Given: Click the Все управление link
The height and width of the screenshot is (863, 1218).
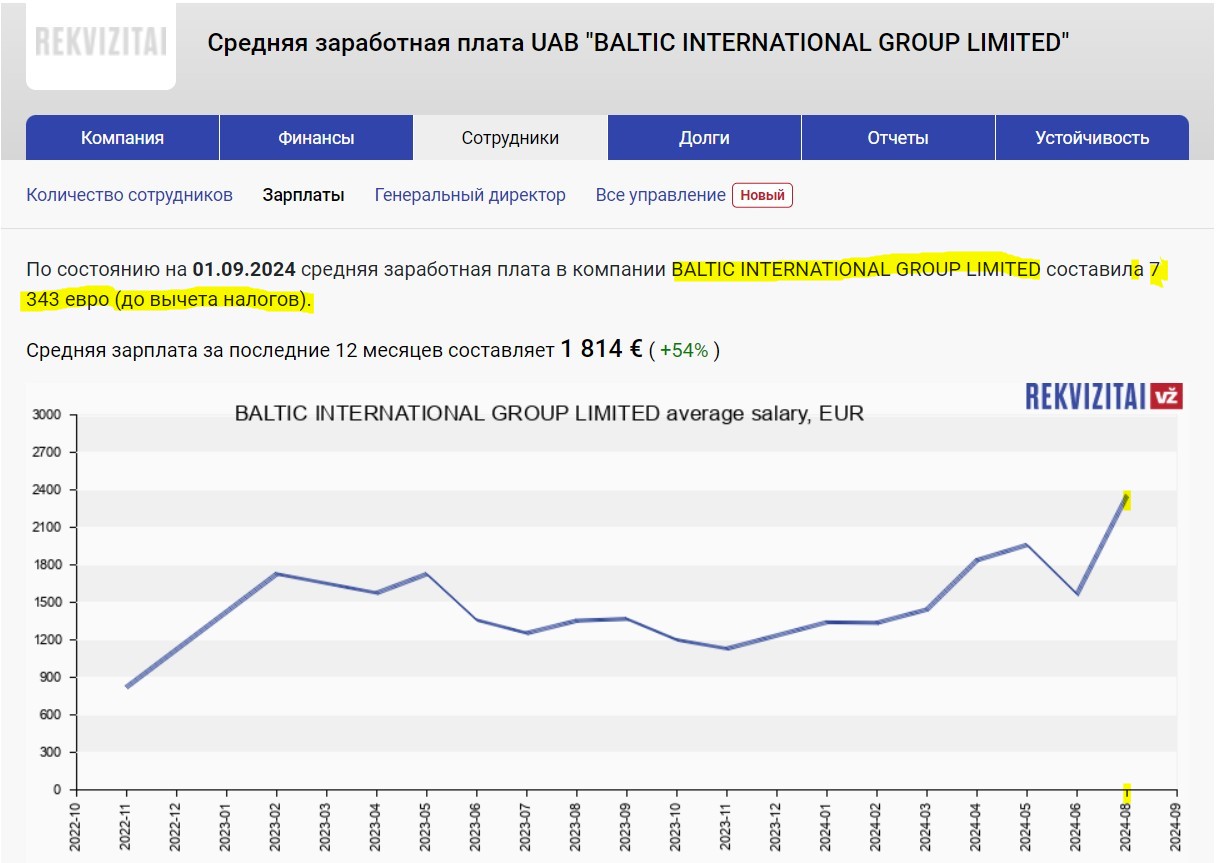Looking at the screenshot, I should point(660,195).
